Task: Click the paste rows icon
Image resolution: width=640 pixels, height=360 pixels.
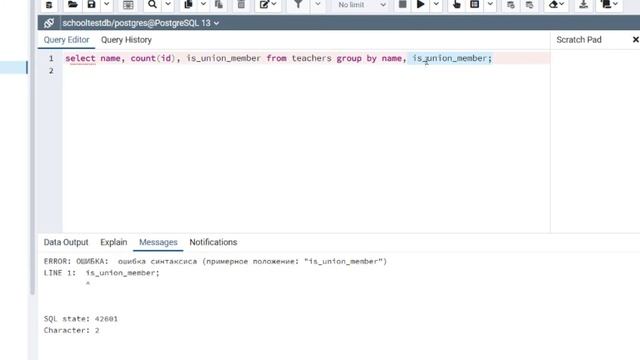Action: click(219, 4)
